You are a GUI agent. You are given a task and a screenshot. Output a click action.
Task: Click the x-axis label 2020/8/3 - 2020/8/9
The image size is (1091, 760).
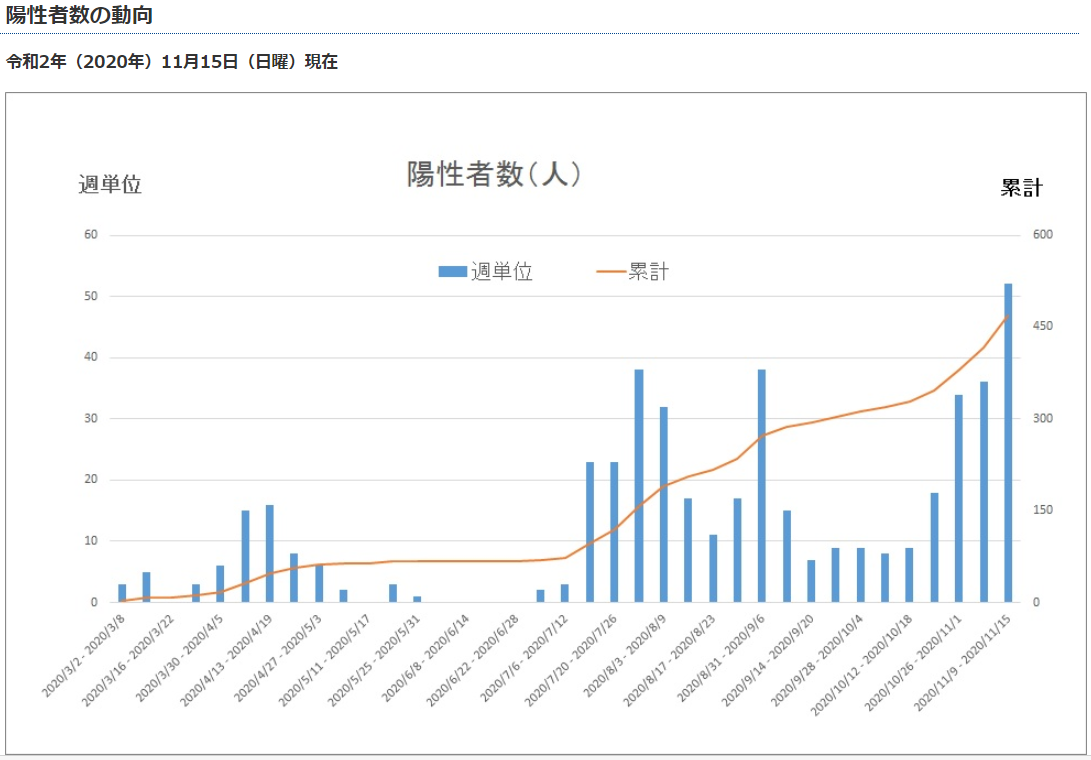coord(626,656)
